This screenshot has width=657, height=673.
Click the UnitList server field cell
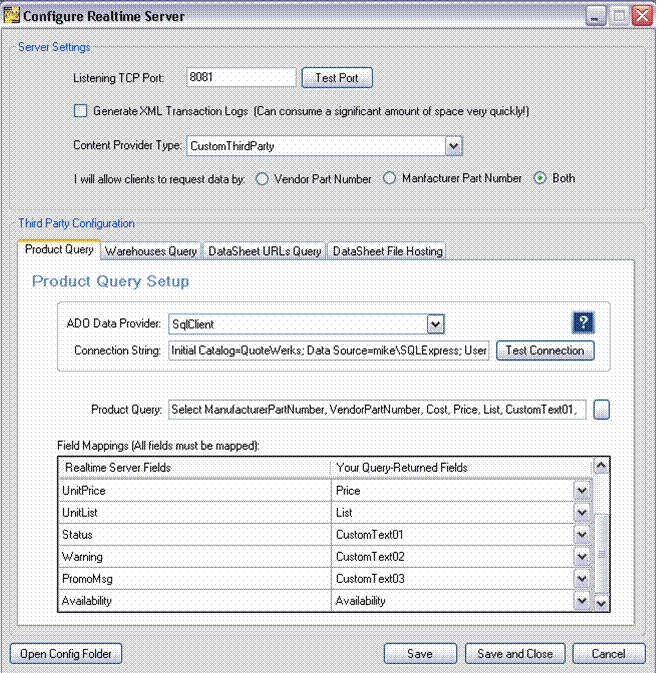[x=195, y=512]
